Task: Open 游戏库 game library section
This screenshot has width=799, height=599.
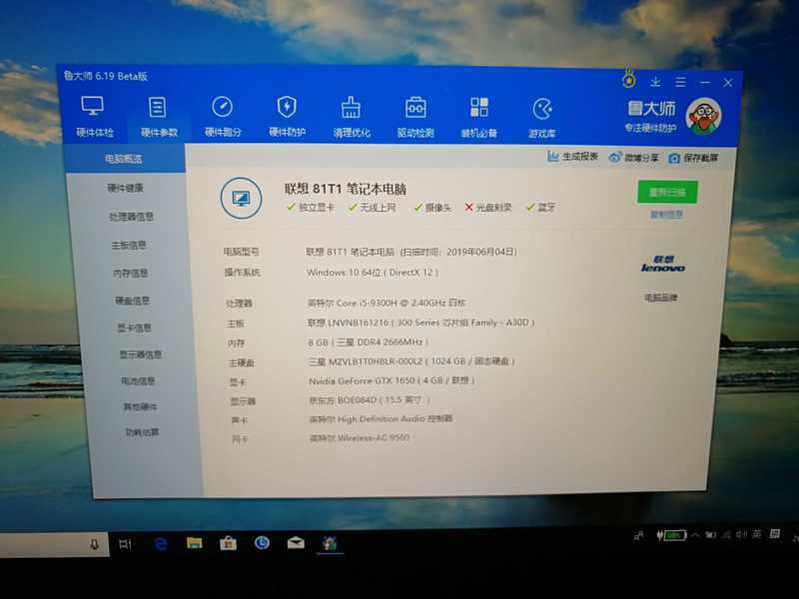Action: coord(542,119)
